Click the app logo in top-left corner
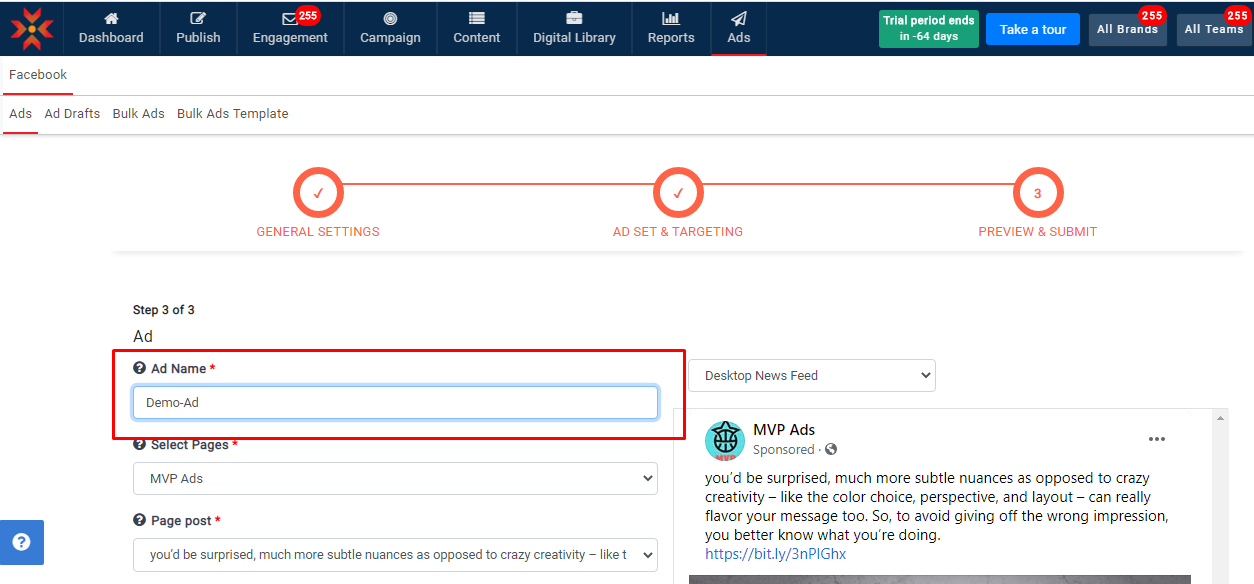This screenshot has height=584, width=1254. point(32,28)
